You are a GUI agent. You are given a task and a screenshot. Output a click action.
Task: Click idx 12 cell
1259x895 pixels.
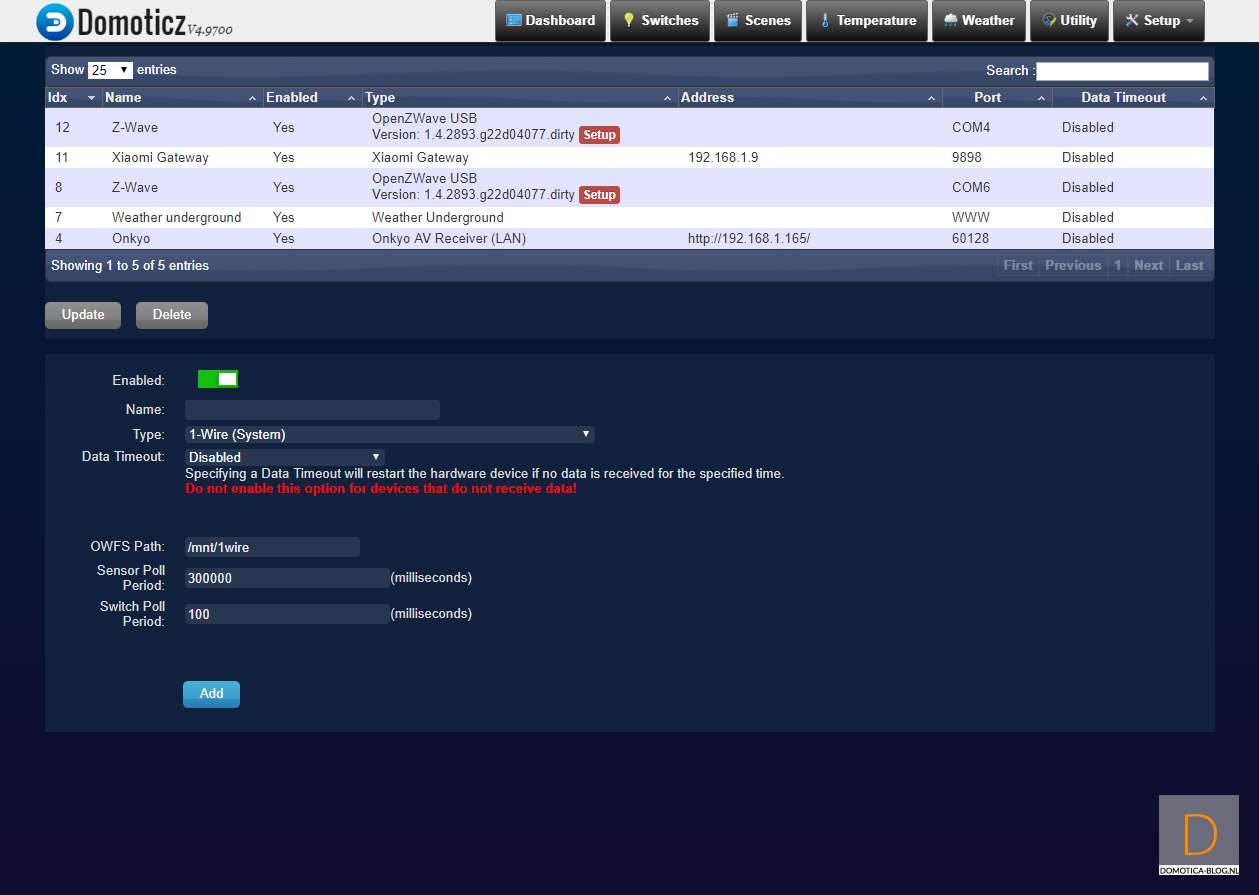[63, 127]
